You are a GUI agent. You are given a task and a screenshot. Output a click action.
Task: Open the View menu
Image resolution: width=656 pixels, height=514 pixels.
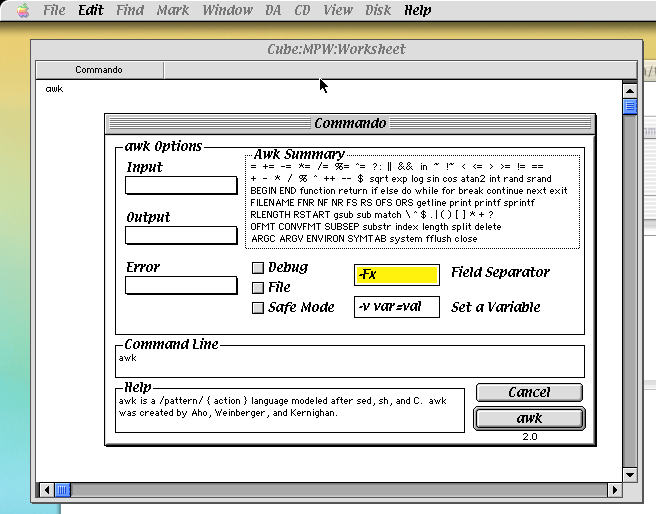(x=338, y=10)
